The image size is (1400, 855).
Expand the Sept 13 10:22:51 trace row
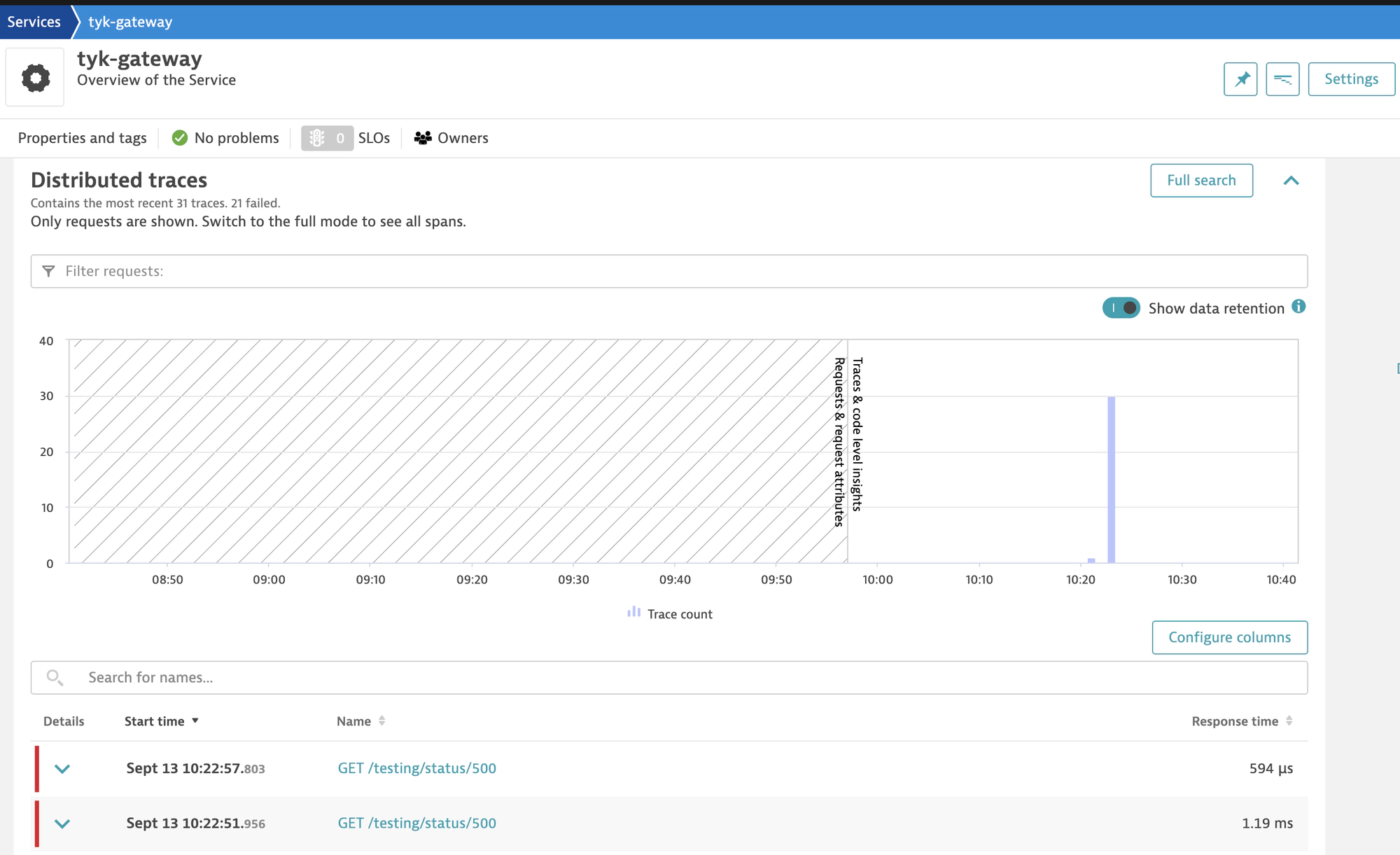63,823
